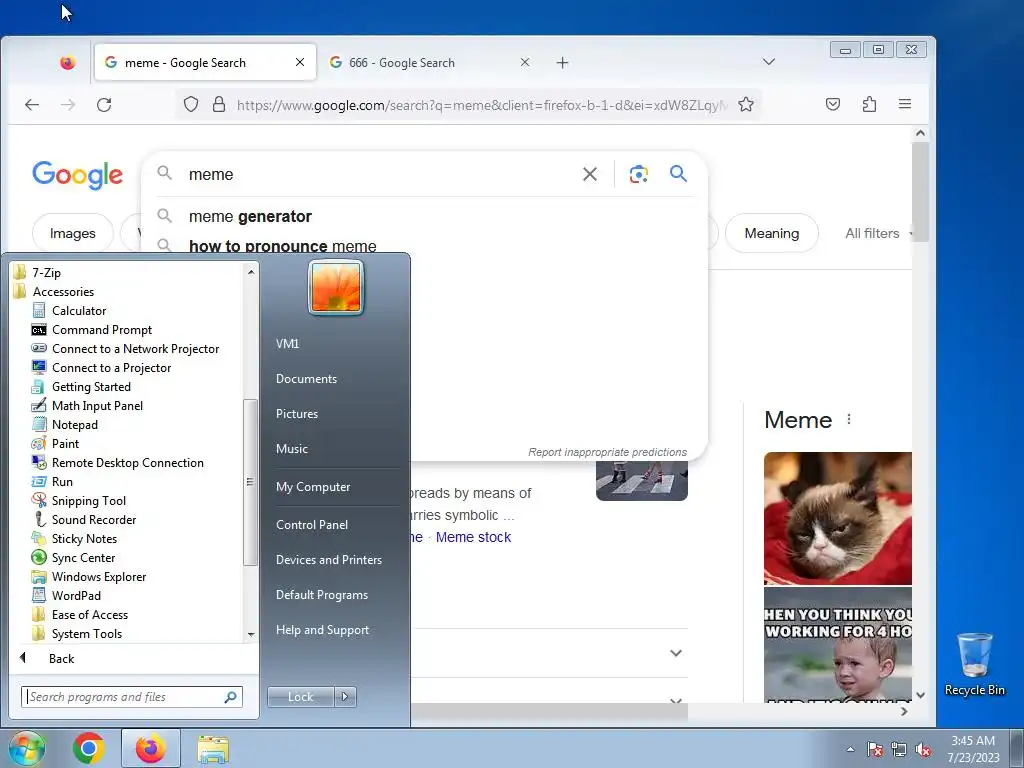
Task: Click Firefox taskbar button
Action: click(151, 748)
